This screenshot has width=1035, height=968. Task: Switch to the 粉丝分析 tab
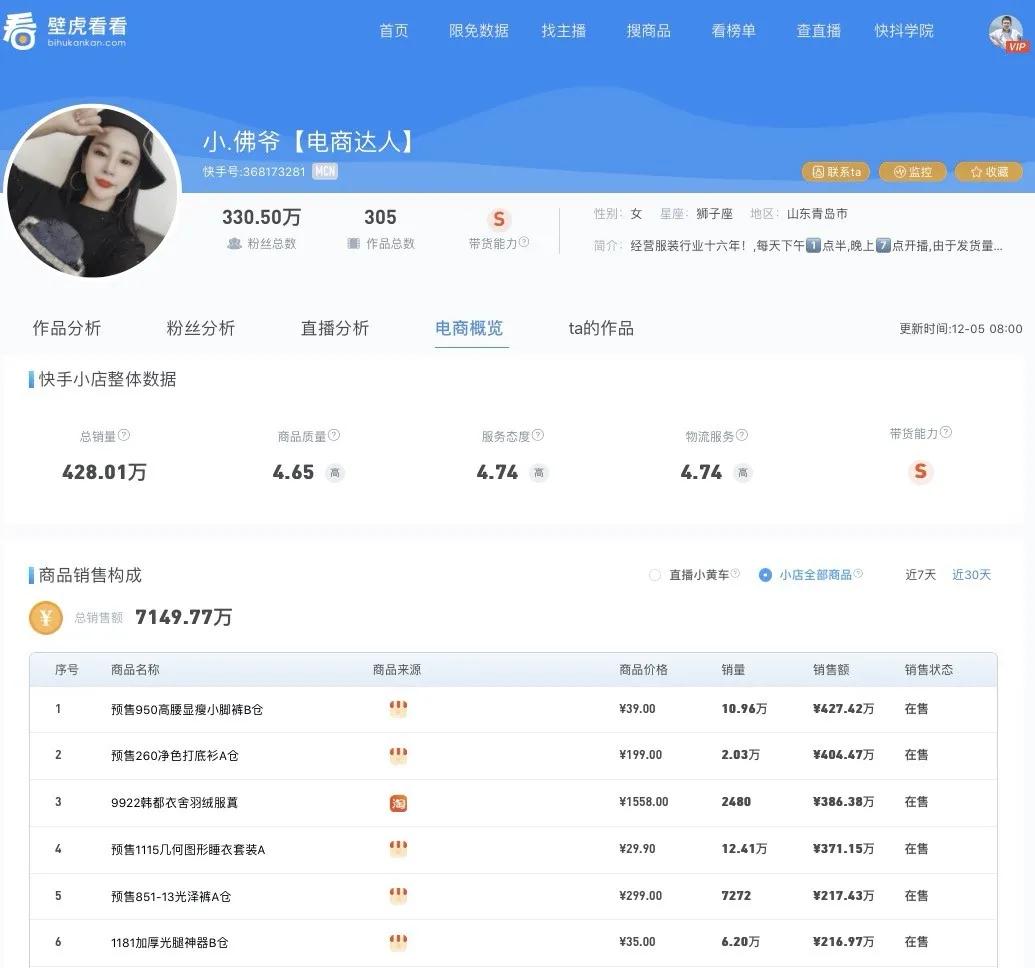(200, 328)
